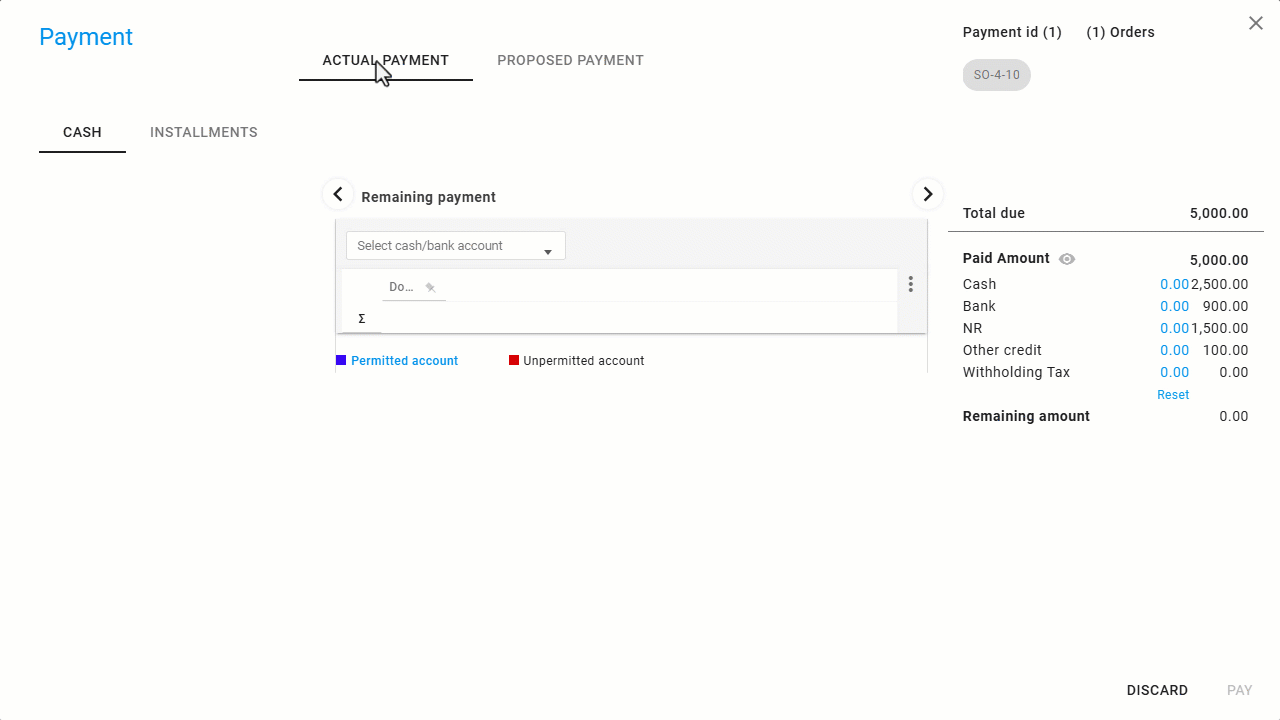Click the (1) Orders label
Image resolution: width=1280 pixels, height=720 pixels.
pos(1120,32)
